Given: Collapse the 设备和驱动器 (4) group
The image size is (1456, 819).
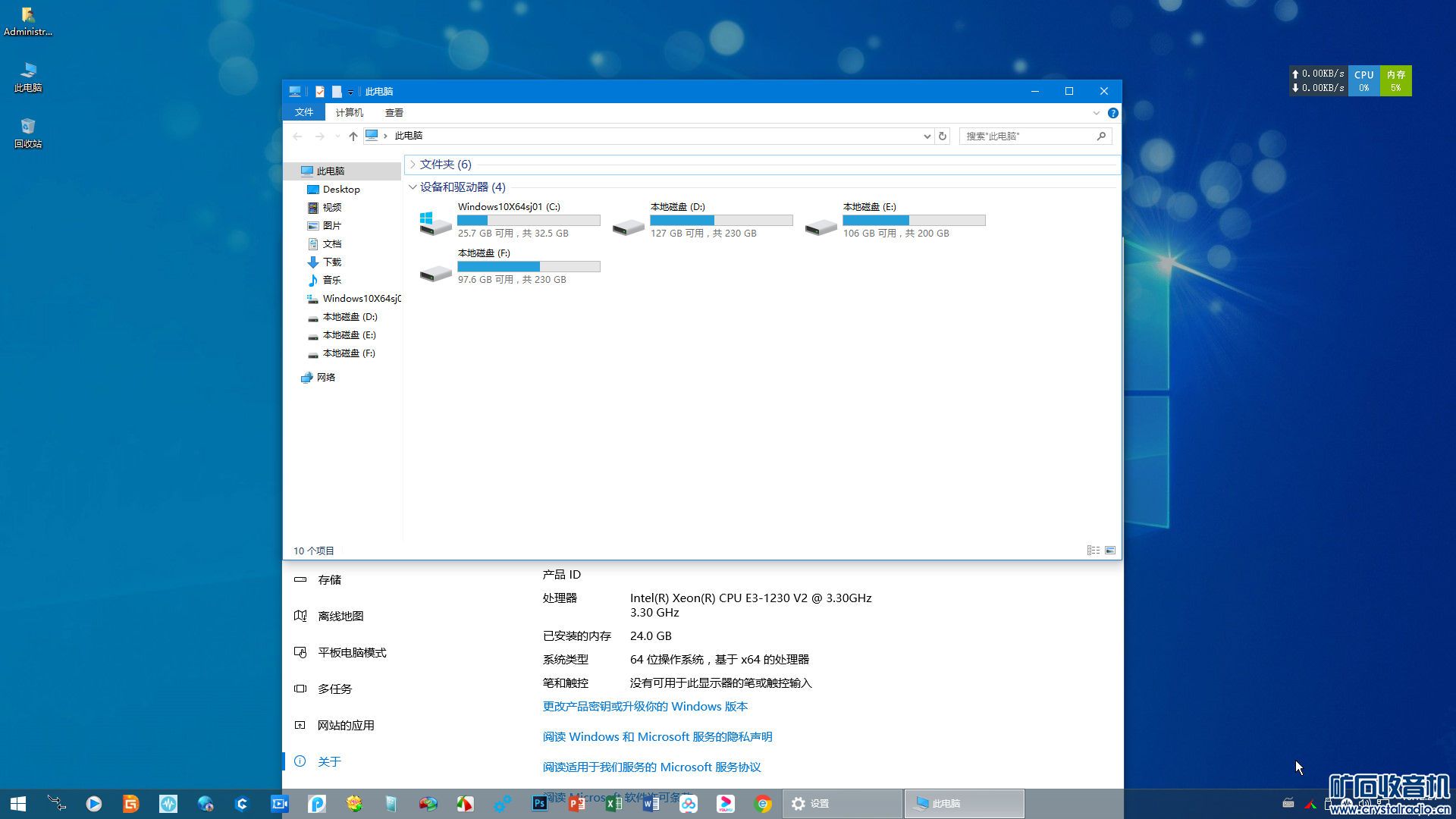Looking at the screenshot, I should click(413, 187).
